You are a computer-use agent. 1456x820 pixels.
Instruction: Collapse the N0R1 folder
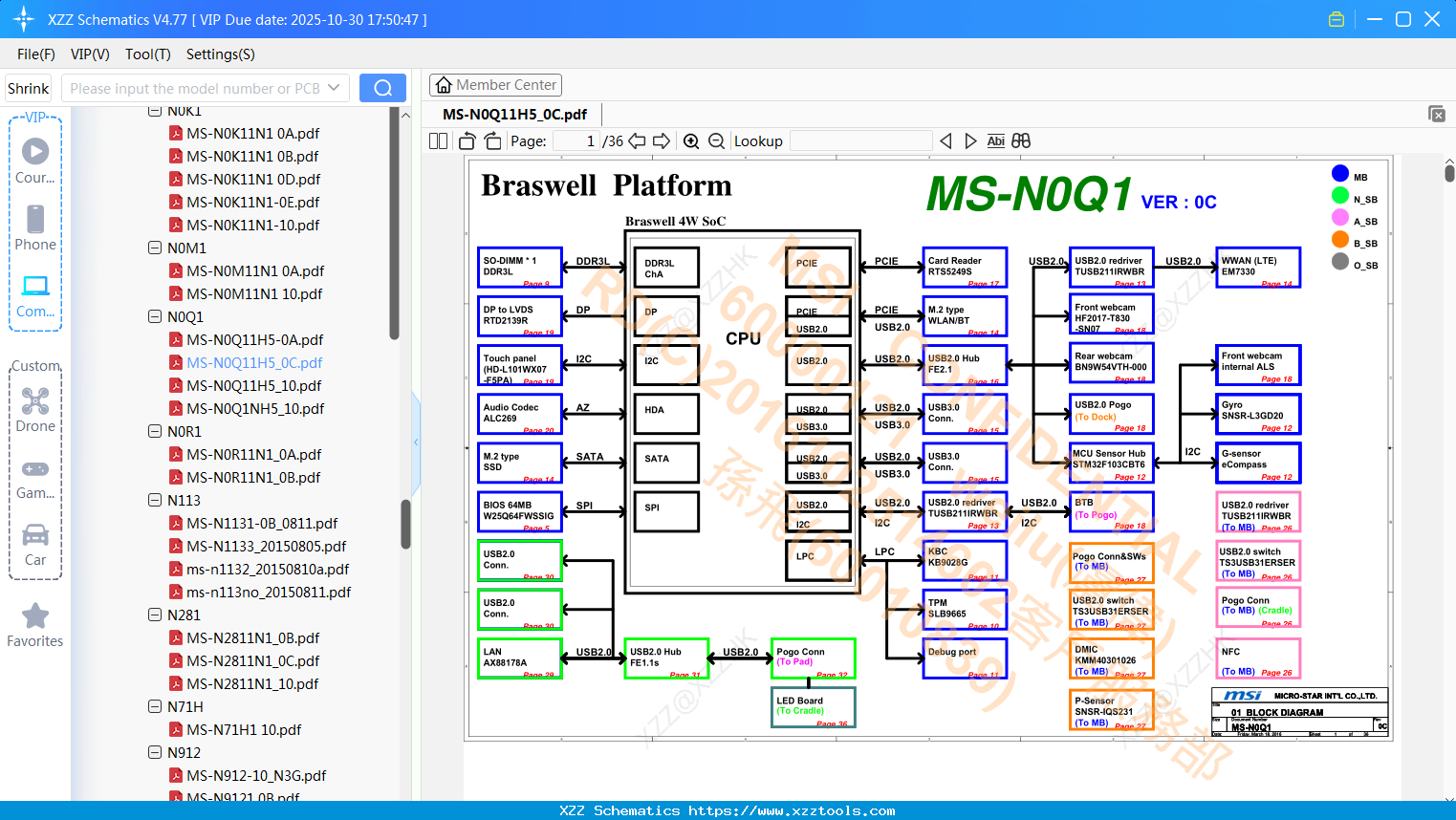click(x=155, y=431)
